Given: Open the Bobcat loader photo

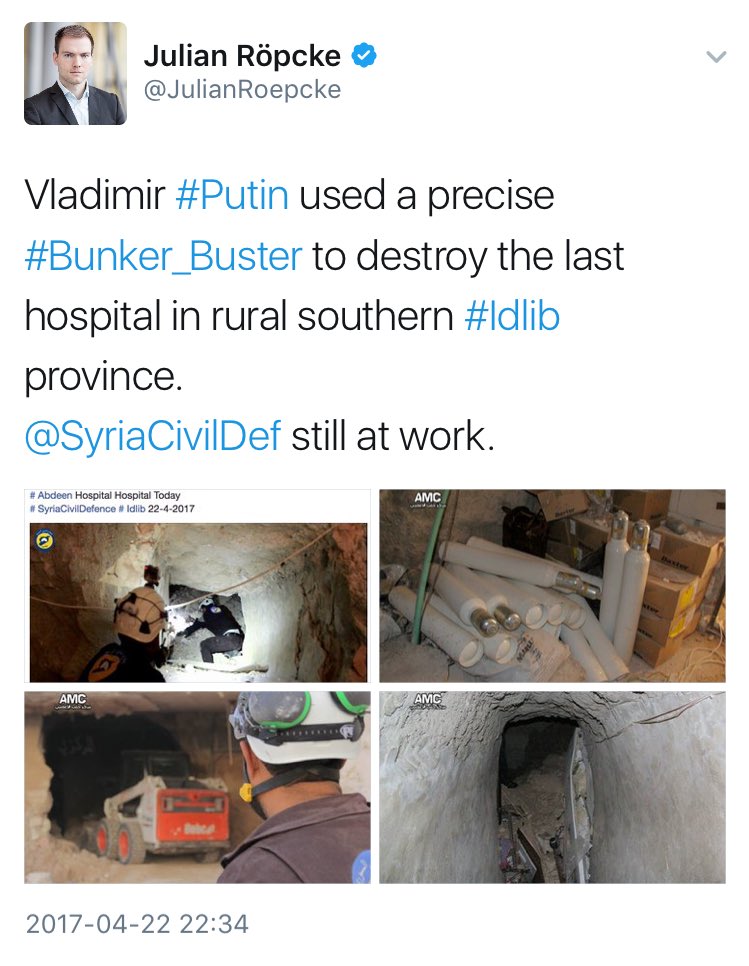Looking at the screenshot, I should coord(198,787).
